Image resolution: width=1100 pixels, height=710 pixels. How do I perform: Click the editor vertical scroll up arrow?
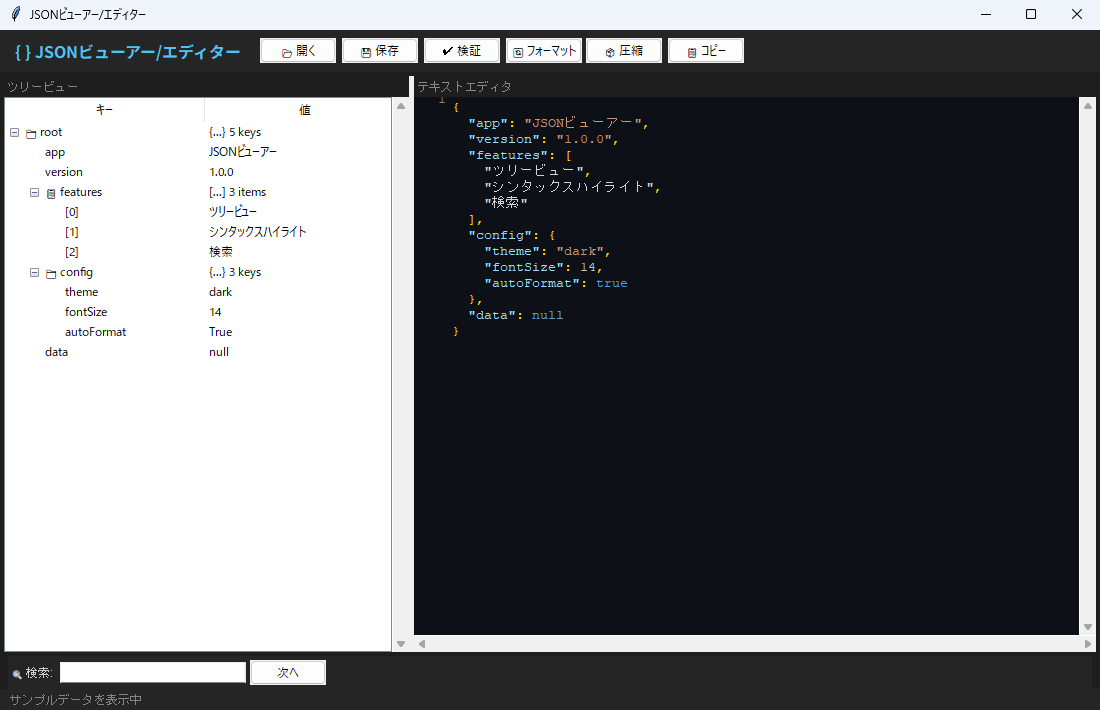1088,106
